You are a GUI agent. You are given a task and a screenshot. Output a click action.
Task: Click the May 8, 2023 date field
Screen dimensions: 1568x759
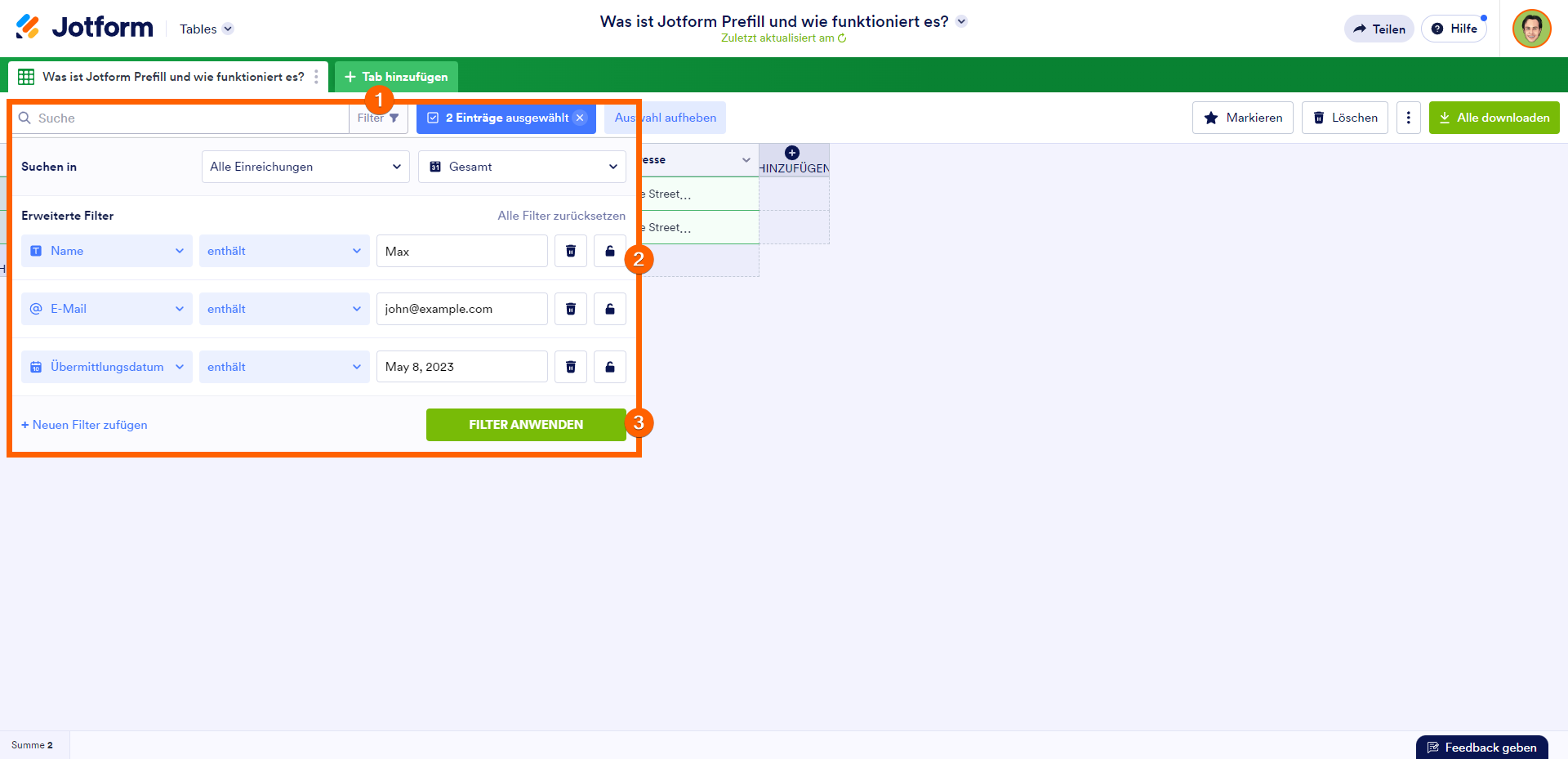click(462, 367)
